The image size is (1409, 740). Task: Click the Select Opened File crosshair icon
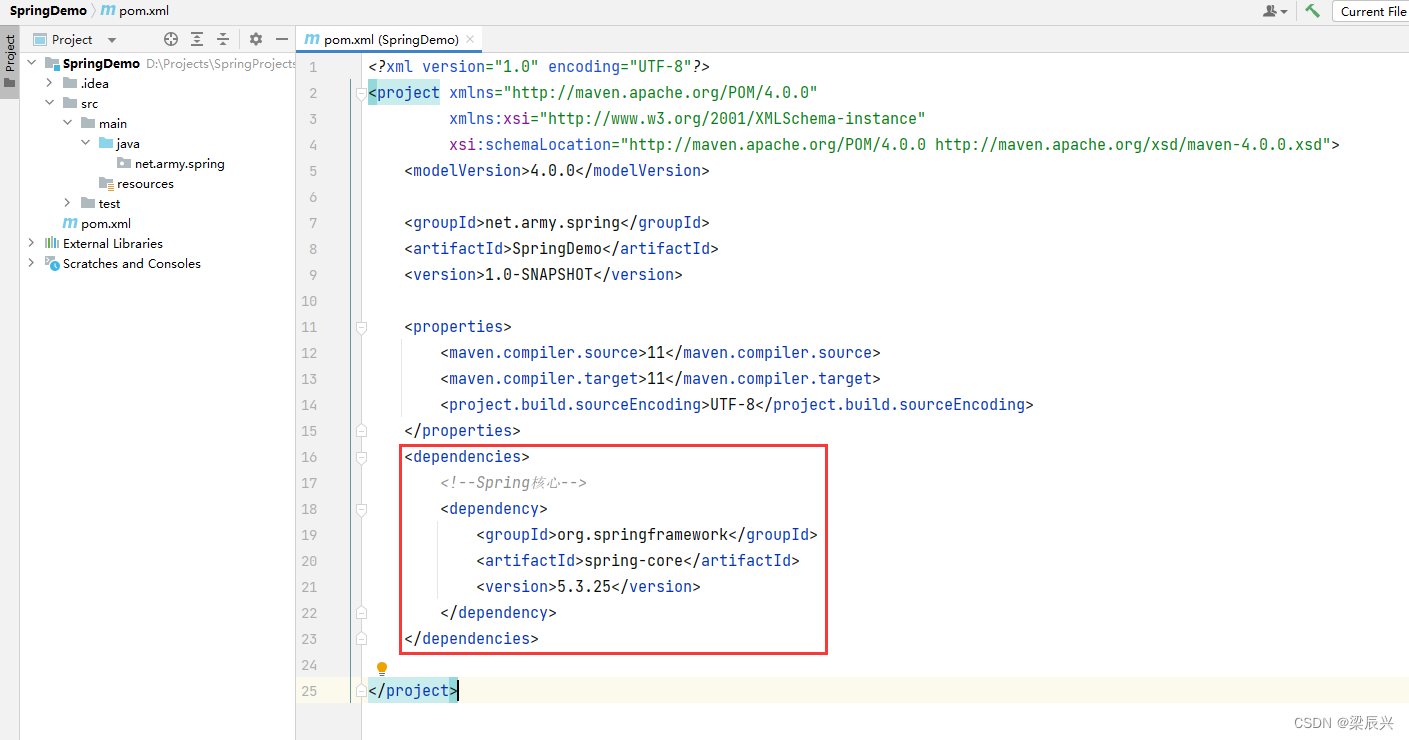pos(171,39)
